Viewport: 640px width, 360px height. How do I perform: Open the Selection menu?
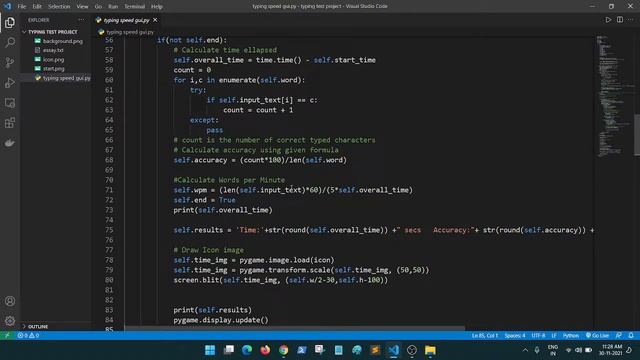click(59, 7)
